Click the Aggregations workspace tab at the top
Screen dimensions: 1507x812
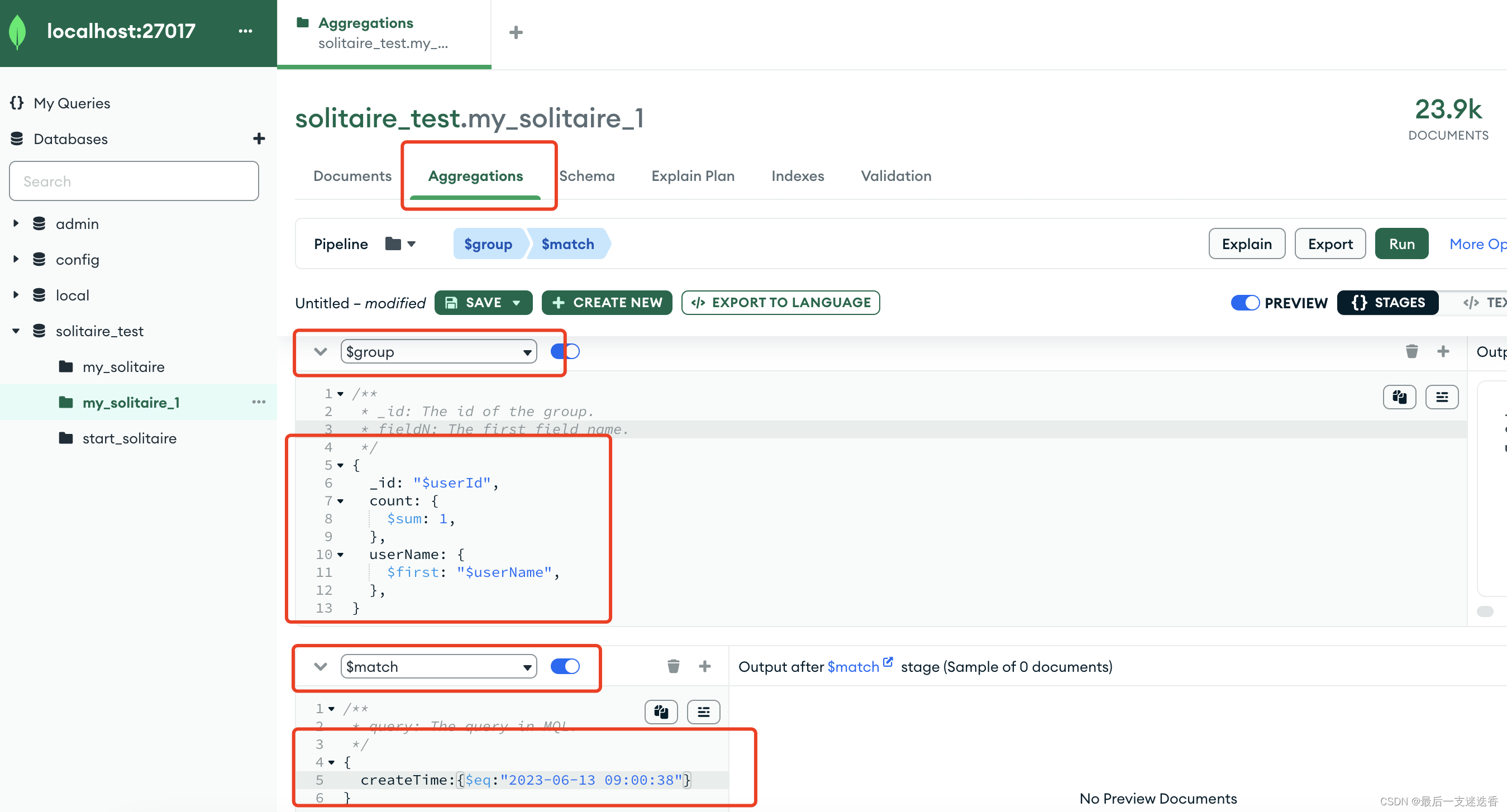[x=384, y=34]
